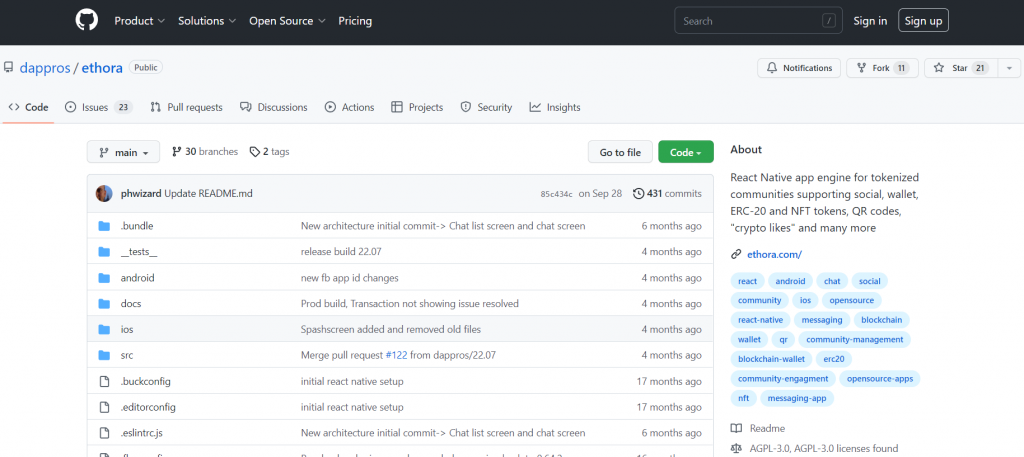Select the react-native topic tag
Viewport: 1024px width, 457px height.
pos(760,320)
